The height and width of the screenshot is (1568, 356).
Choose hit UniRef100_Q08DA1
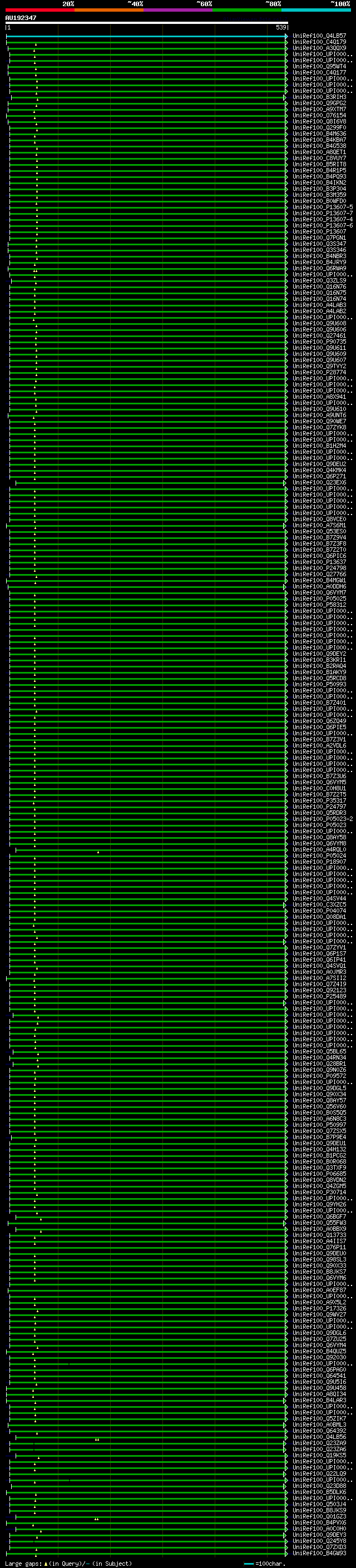pos(319,917)
